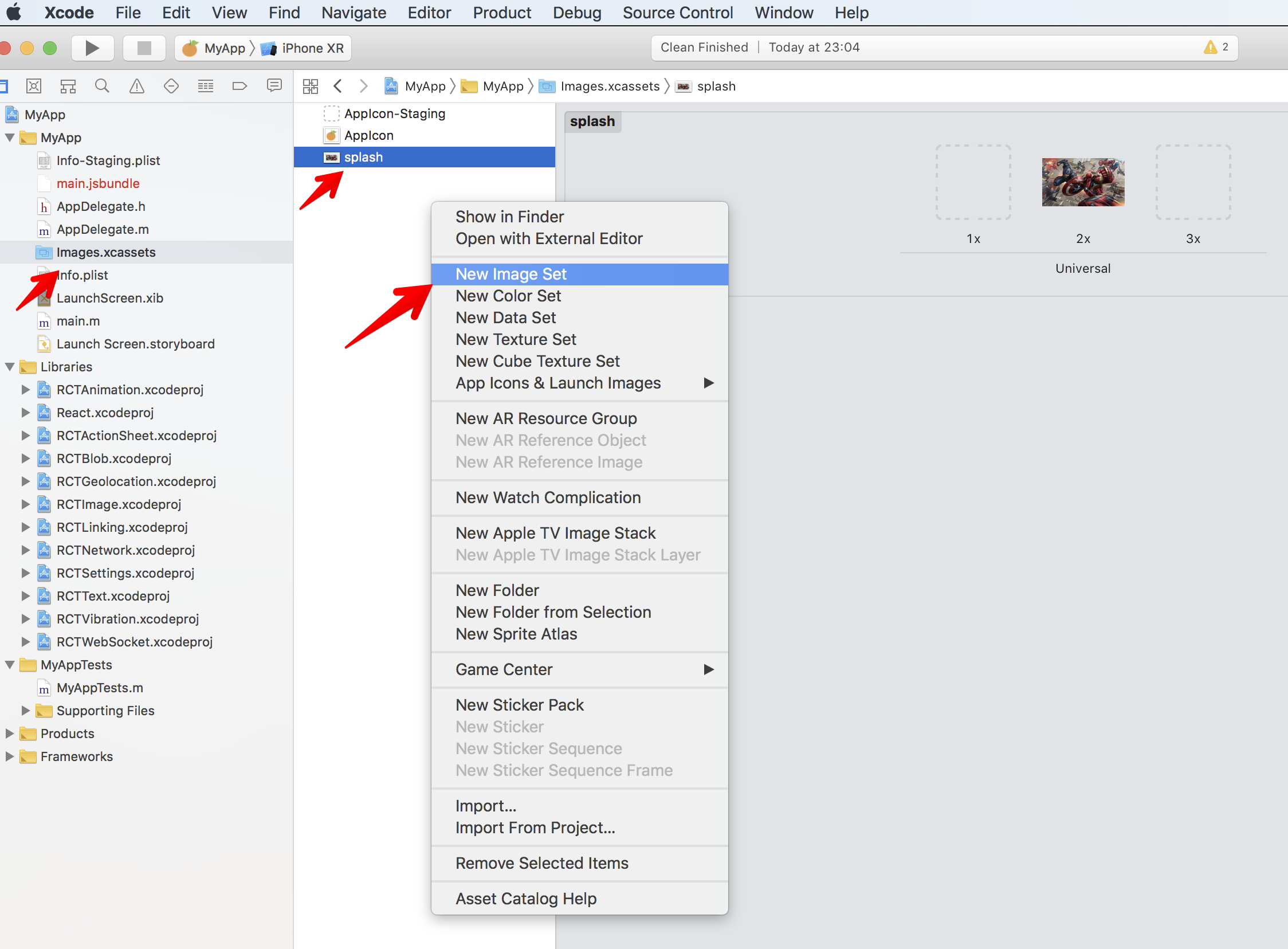Click the 2x splash image thumbnail
This screenshot has width=1288, height=949.
pos(1082,183)
